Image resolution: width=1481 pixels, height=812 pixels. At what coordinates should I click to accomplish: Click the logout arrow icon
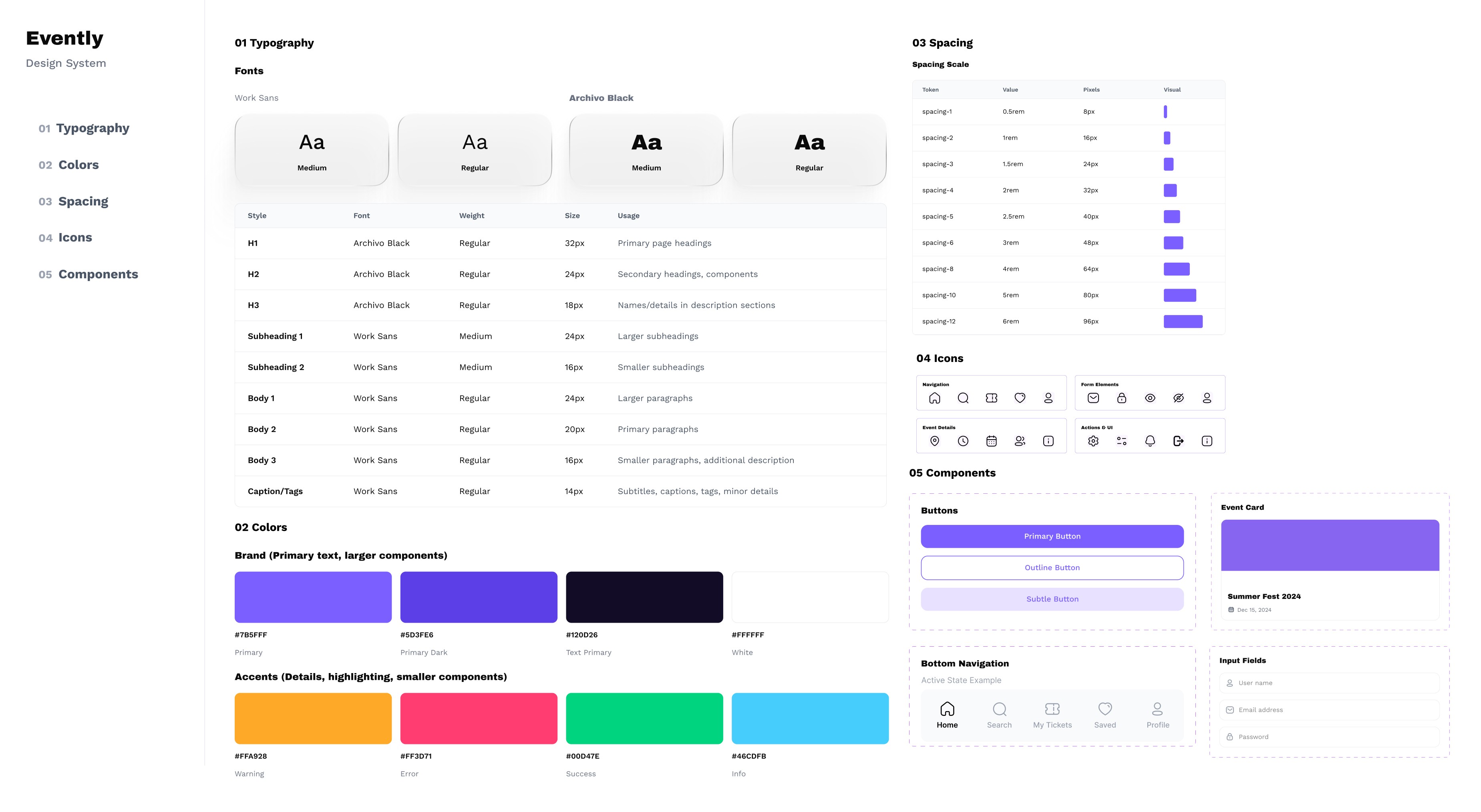(1178, 441)
